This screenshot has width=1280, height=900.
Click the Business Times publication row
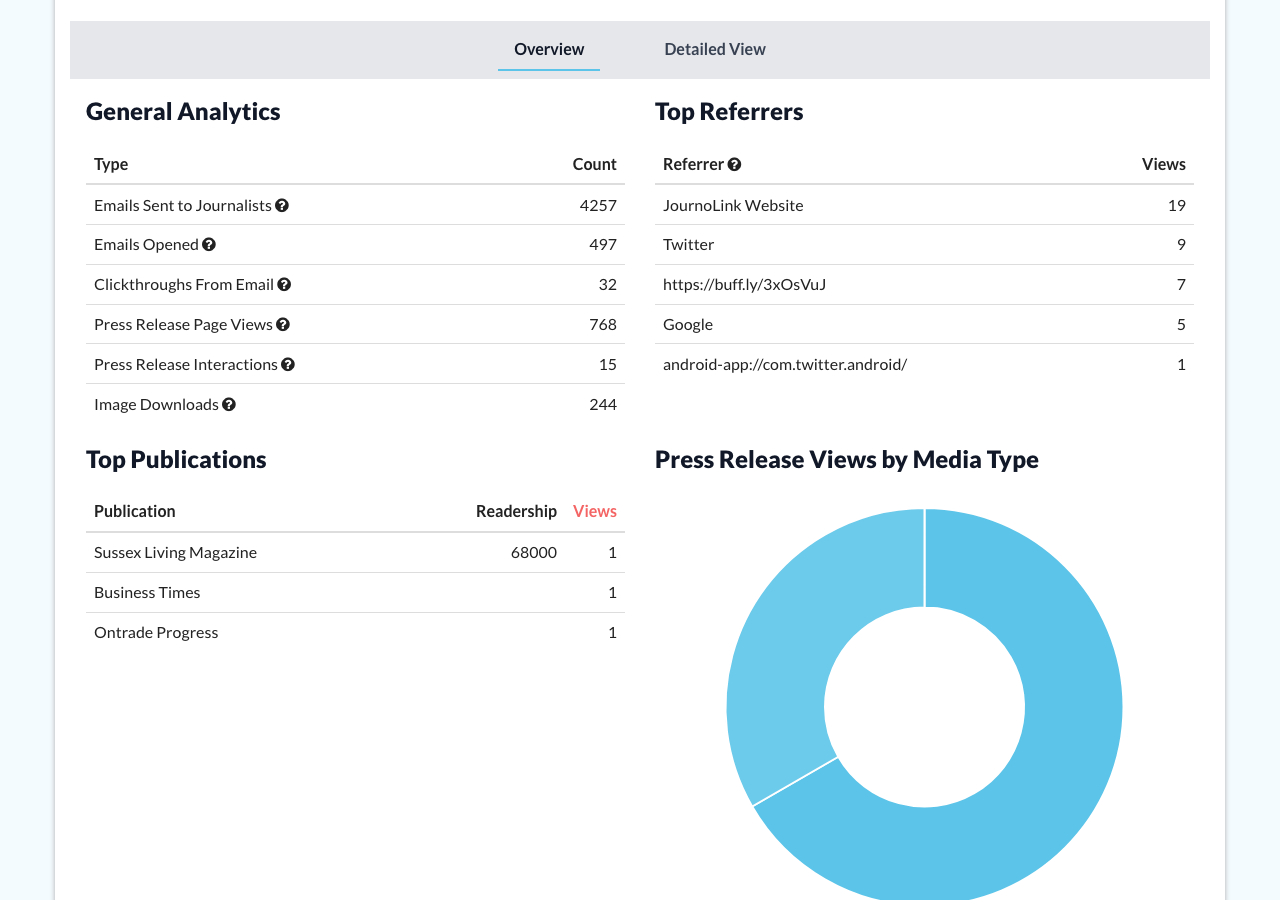147,591
